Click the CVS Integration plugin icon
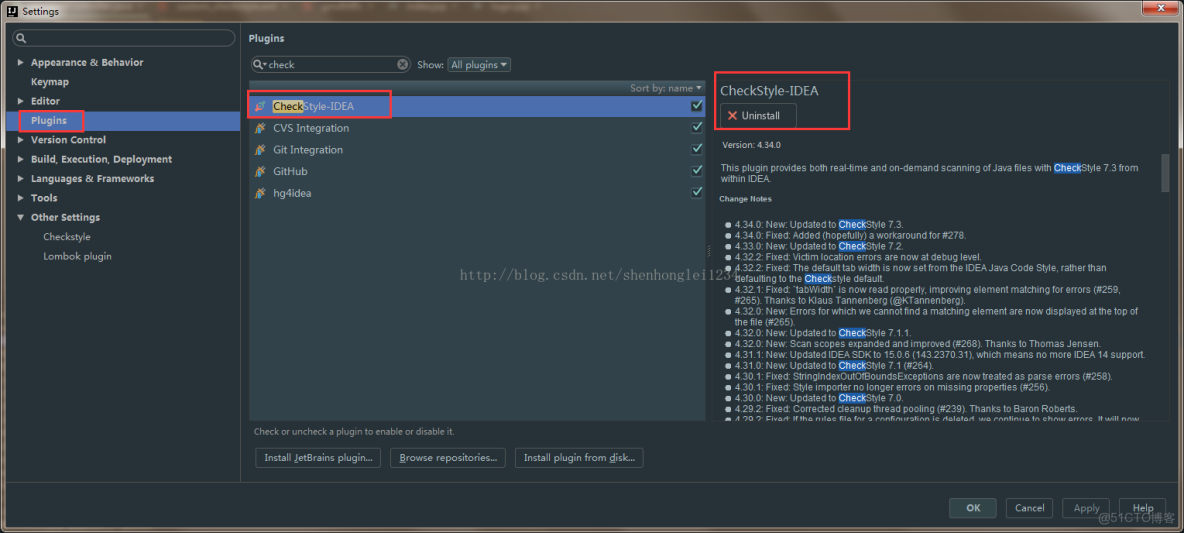The height and width of the screenshot is (533, 1184). 260,128
